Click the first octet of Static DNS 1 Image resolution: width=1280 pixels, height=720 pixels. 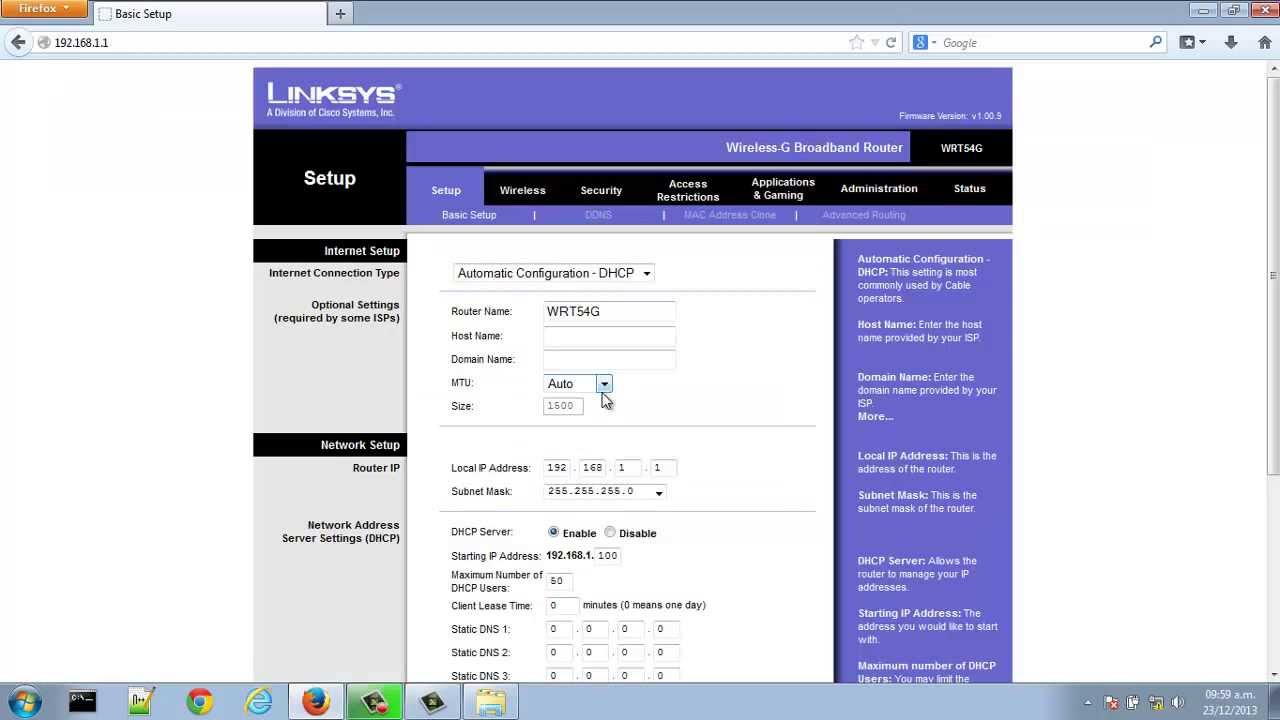[558, 629]
